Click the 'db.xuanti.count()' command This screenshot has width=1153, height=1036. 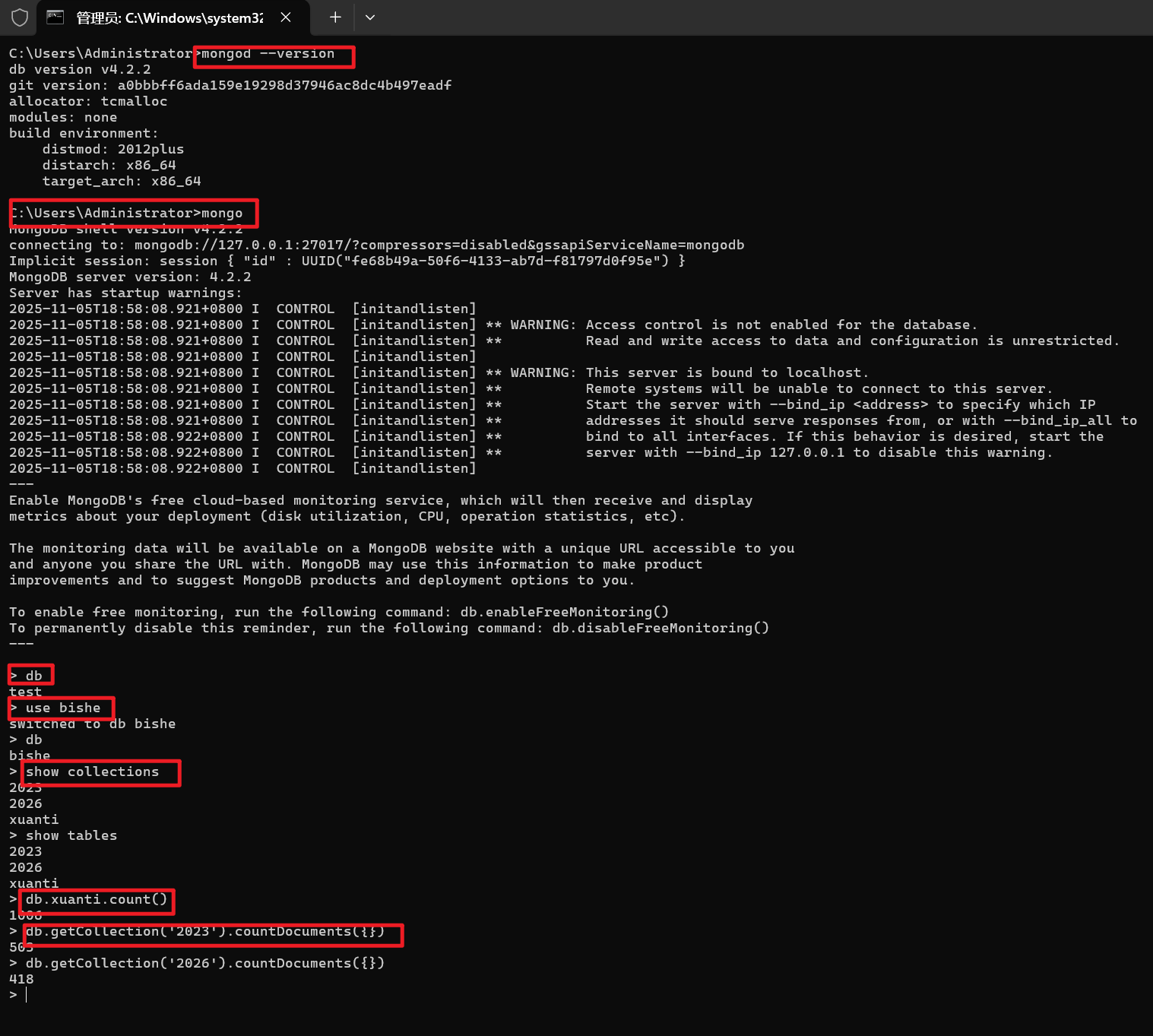click(x=97, y=899)
